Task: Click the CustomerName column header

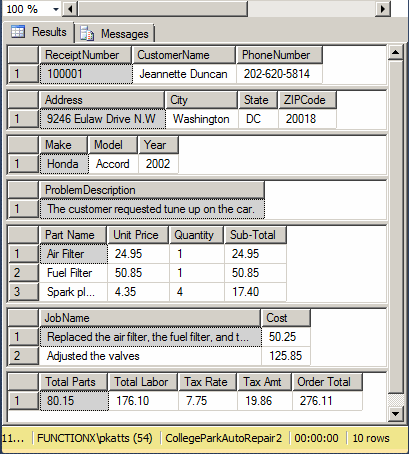Action: click(x=184, y=55)
